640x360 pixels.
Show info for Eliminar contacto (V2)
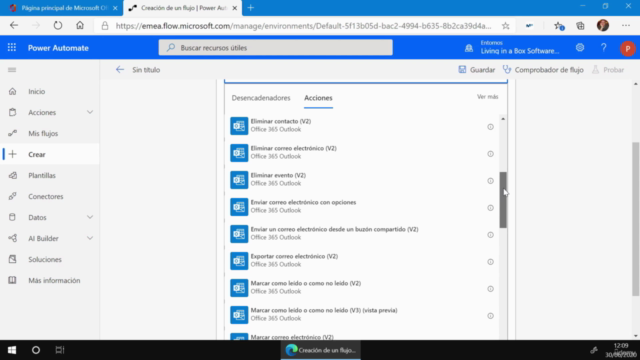(x=490, y=127)
